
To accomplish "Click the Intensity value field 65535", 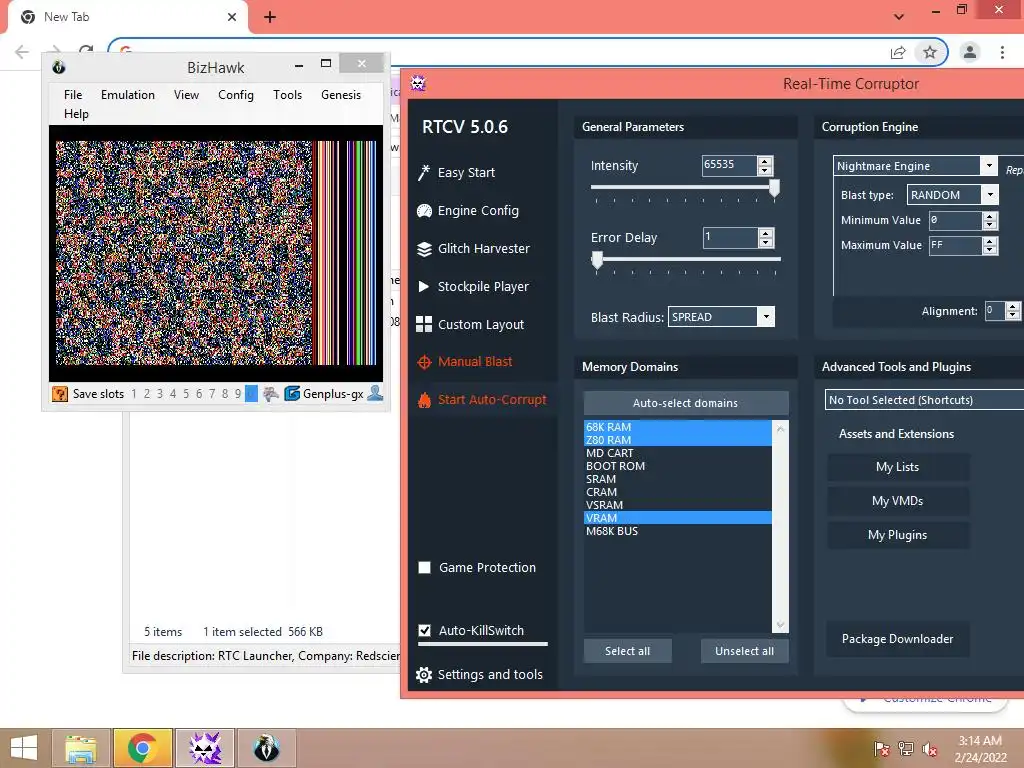I will (x=729, y=165).
